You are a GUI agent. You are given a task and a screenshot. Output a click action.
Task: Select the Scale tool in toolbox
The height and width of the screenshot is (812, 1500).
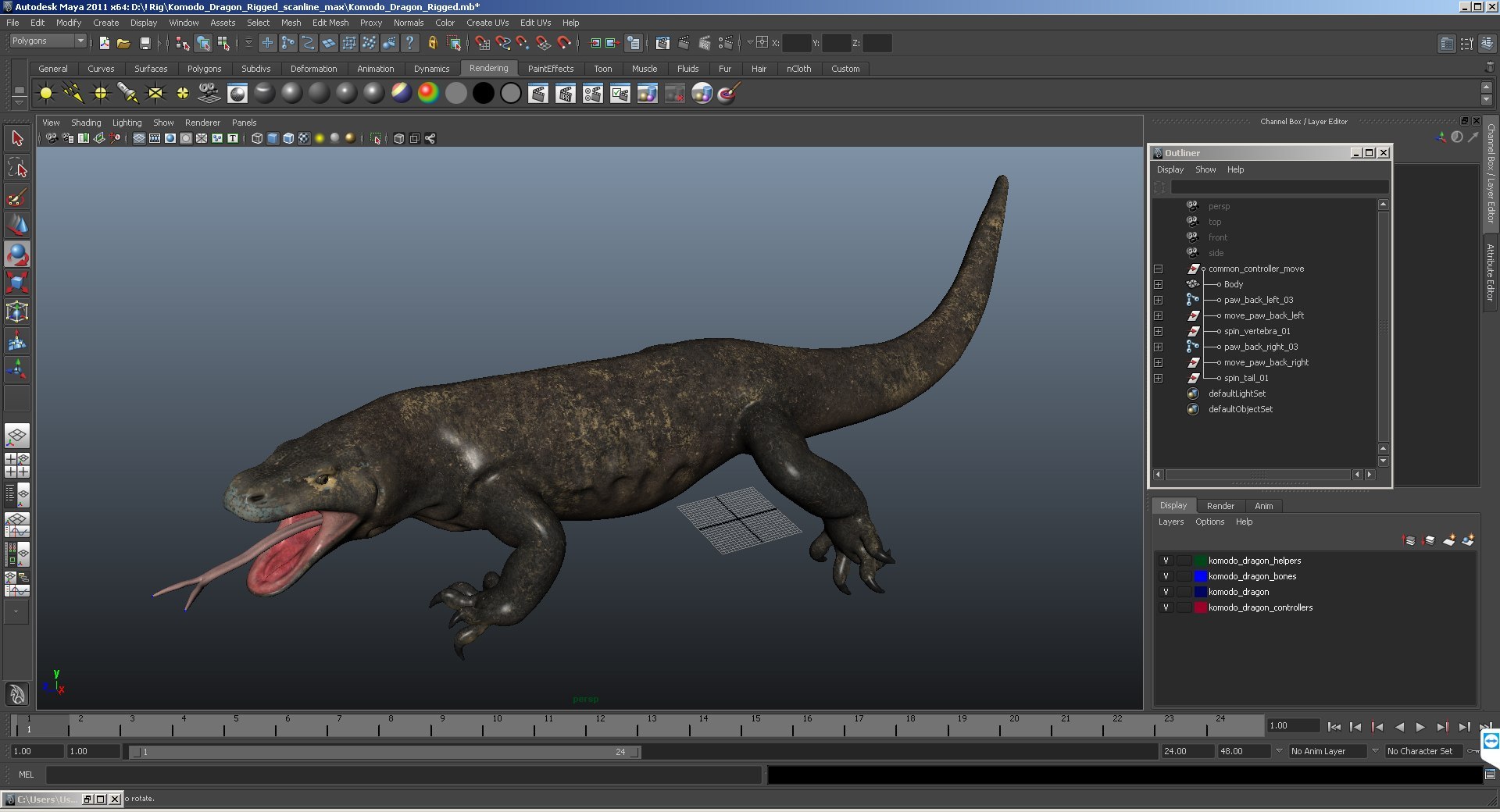coord(17,283)
